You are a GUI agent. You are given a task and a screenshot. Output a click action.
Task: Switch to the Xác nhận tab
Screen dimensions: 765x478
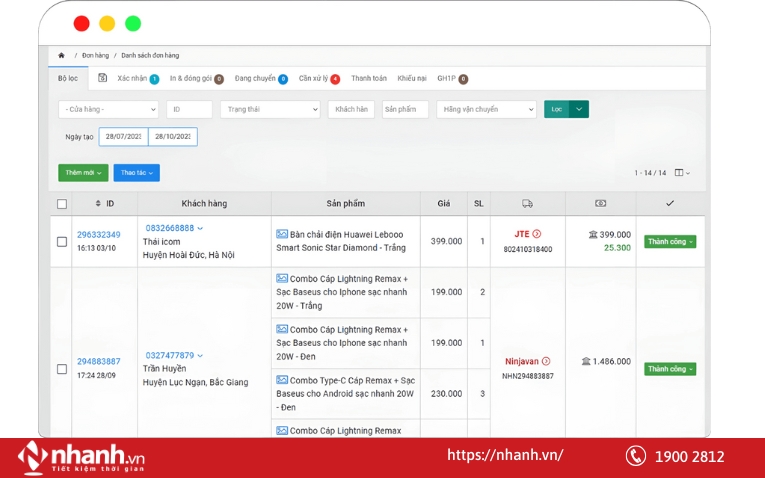[x=132, y=78]
